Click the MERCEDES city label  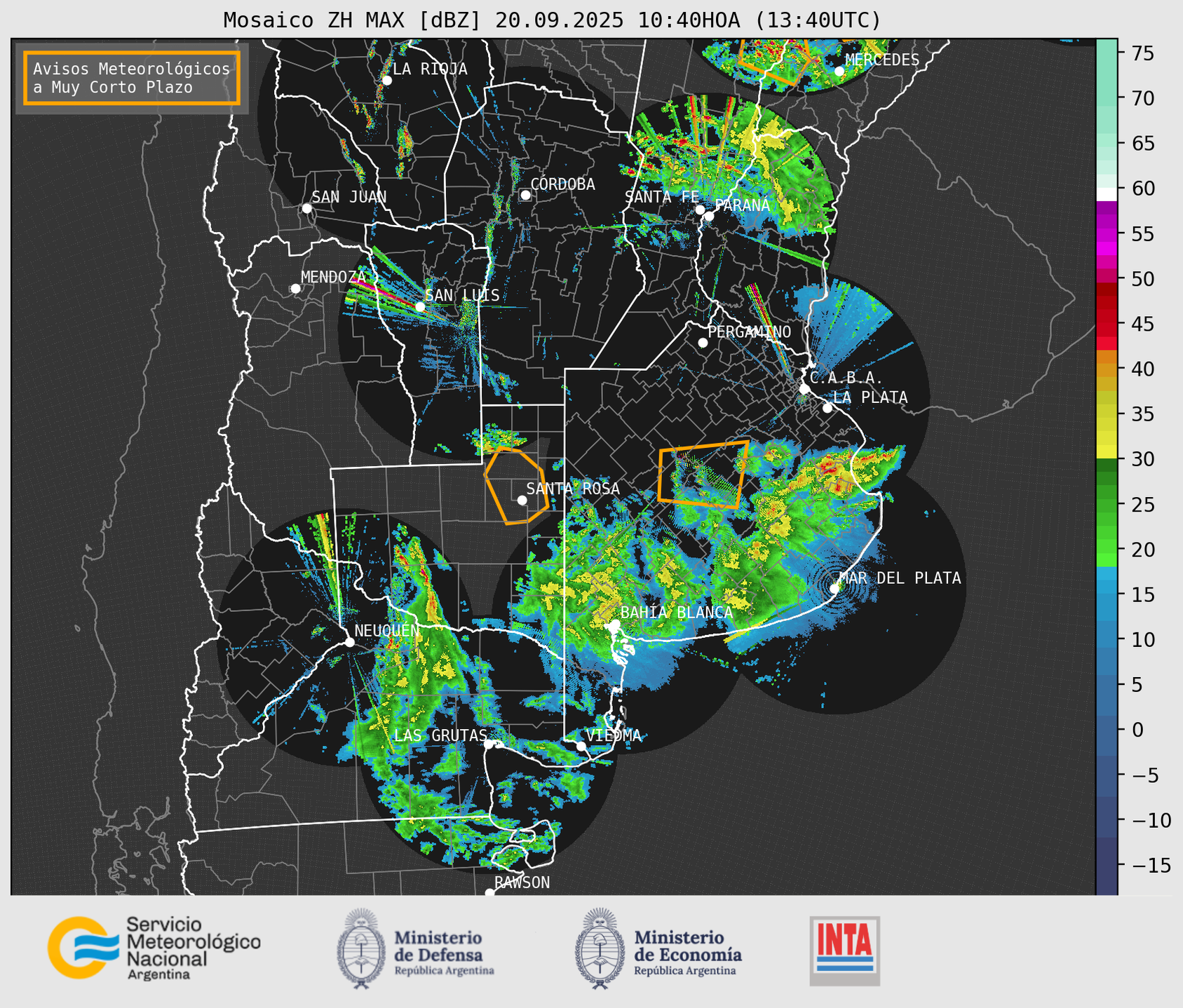pyautogui.click(x=882, y=60)
